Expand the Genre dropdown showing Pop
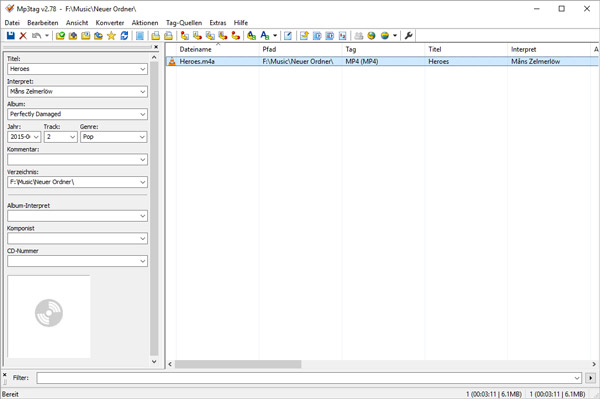 tap(142, 137)
